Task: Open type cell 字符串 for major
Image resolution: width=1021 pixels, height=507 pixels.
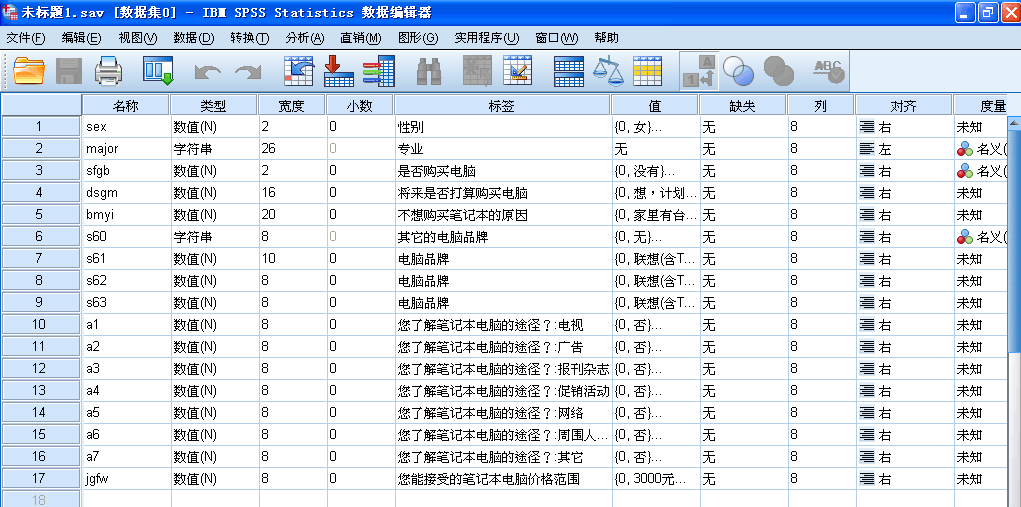Action: 214,149
